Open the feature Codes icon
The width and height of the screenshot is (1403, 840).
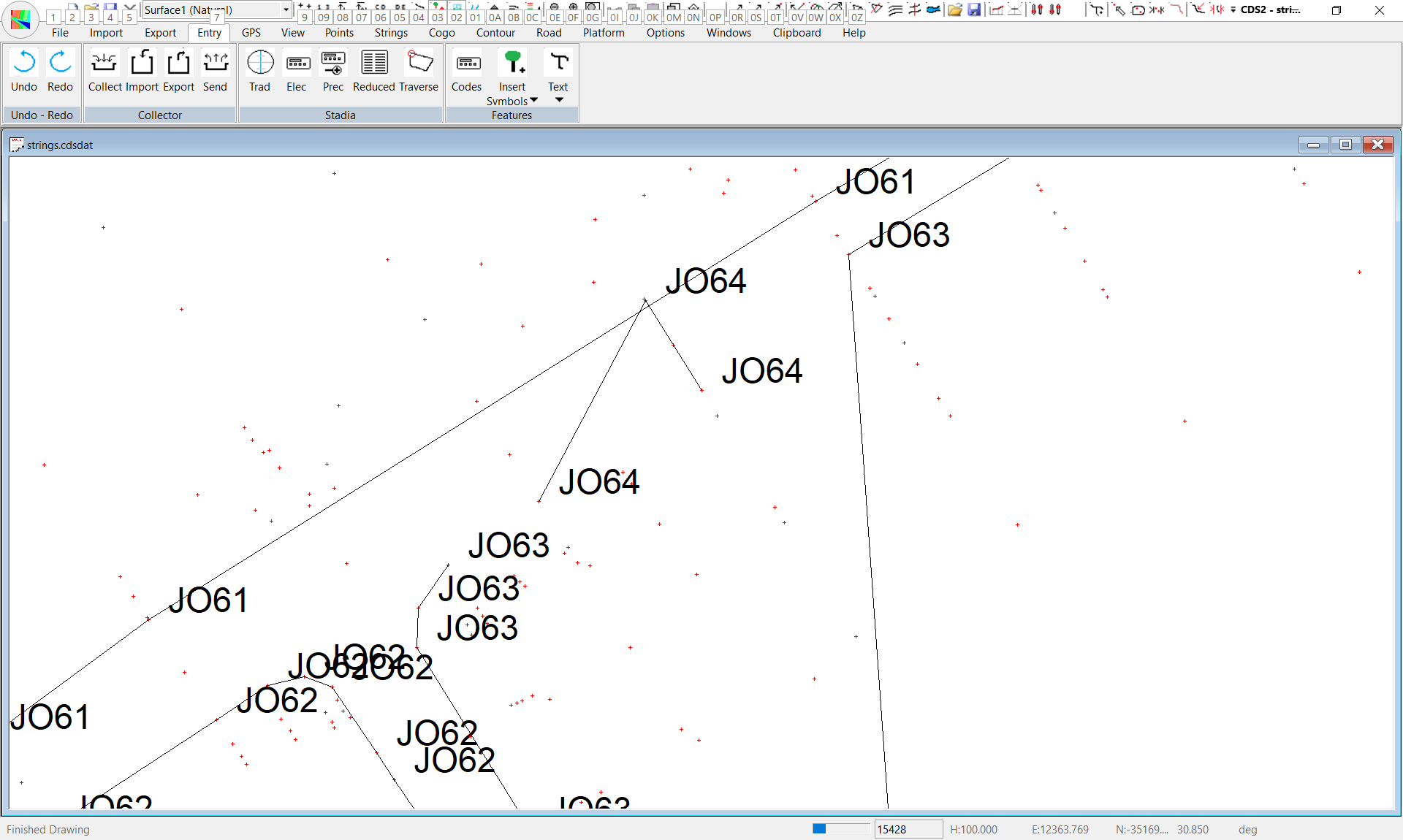[x=467, y=70]
